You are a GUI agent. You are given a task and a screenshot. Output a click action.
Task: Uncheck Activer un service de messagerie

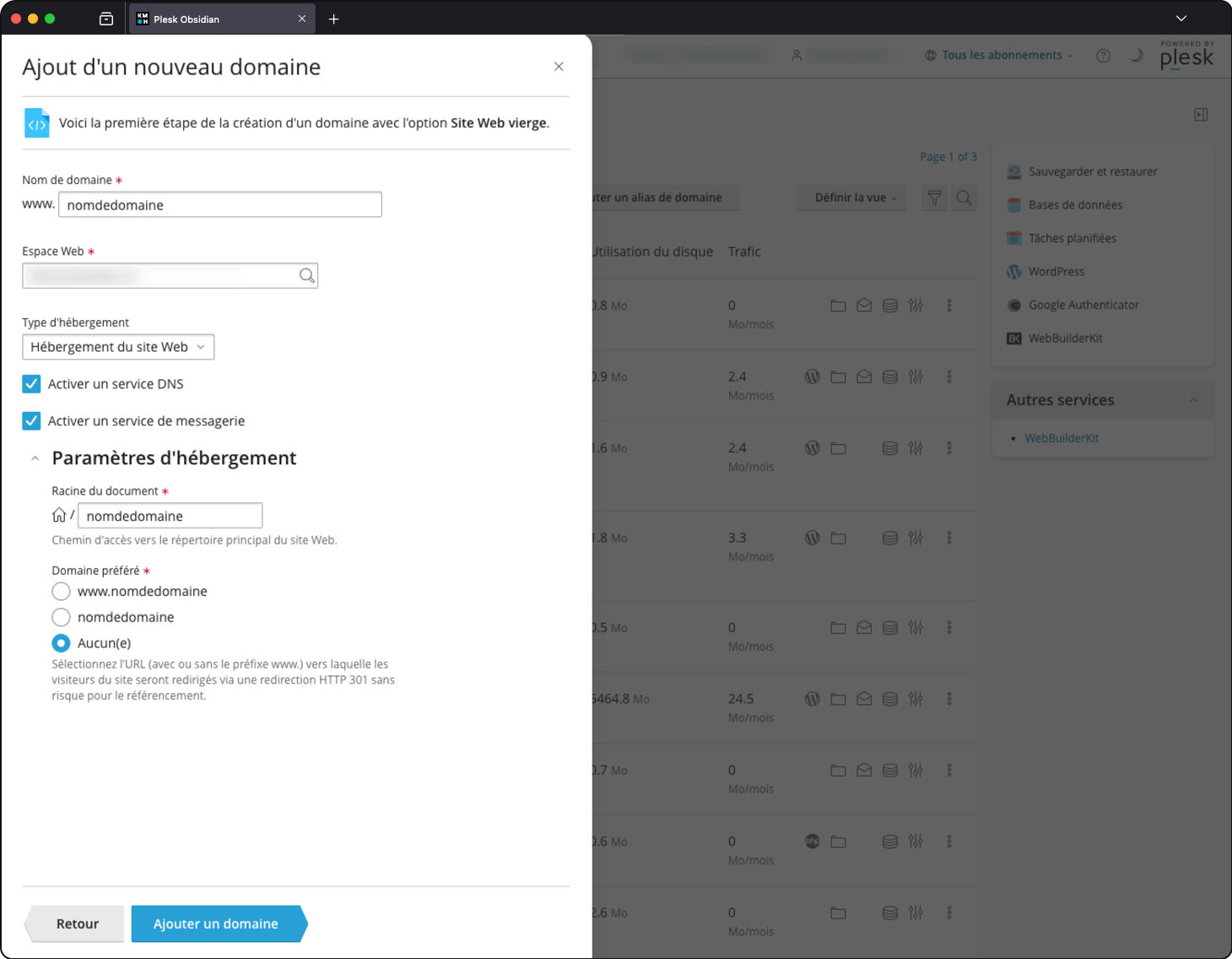pyautogui.click(x=31, y=421)
